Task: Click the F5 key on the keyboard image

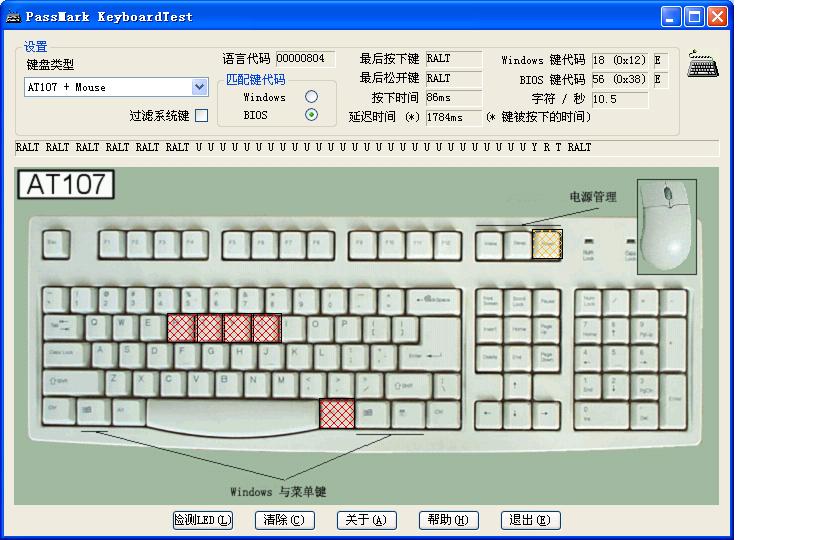Action: pos(236,245)
